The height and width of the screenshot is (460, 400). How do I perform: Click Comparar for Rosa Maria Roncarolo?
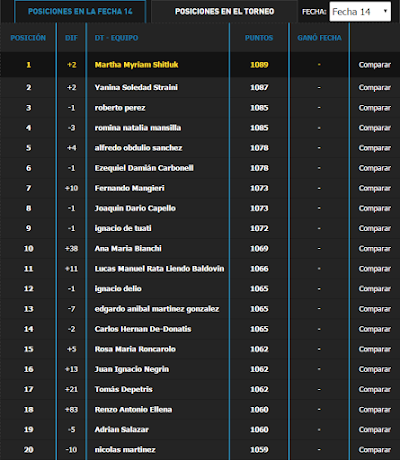click(x=375, y=349)
